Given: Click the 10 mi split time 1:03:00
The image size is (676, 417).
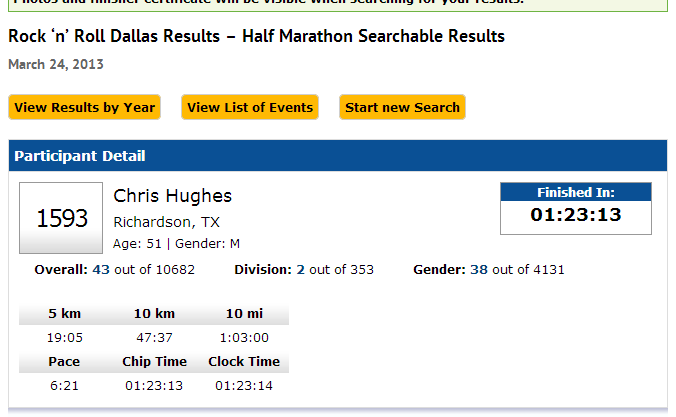Looking at the screenshot, I should point(244,338).
